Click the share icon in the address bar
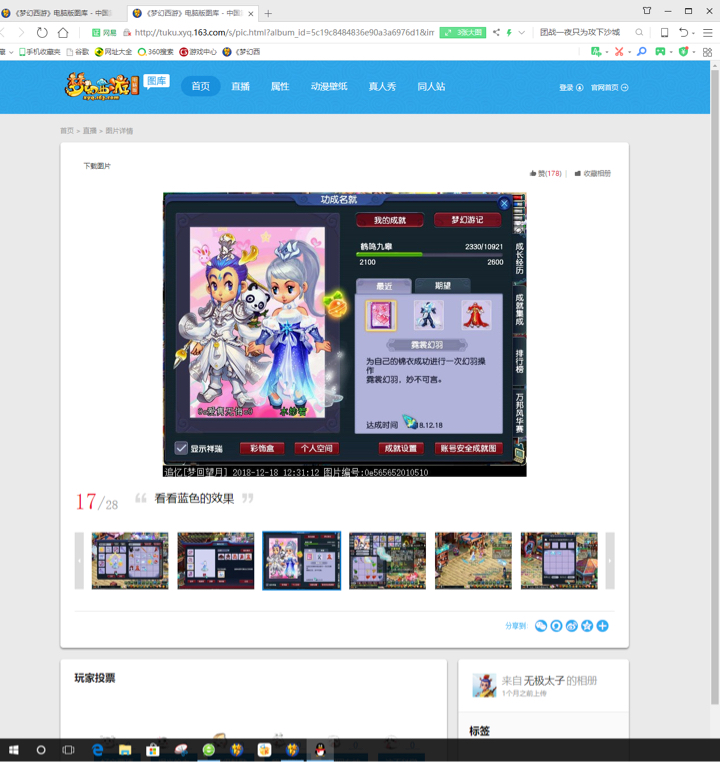Image resolution: width=720 pixels, height=762 pixels. (496, 33)
